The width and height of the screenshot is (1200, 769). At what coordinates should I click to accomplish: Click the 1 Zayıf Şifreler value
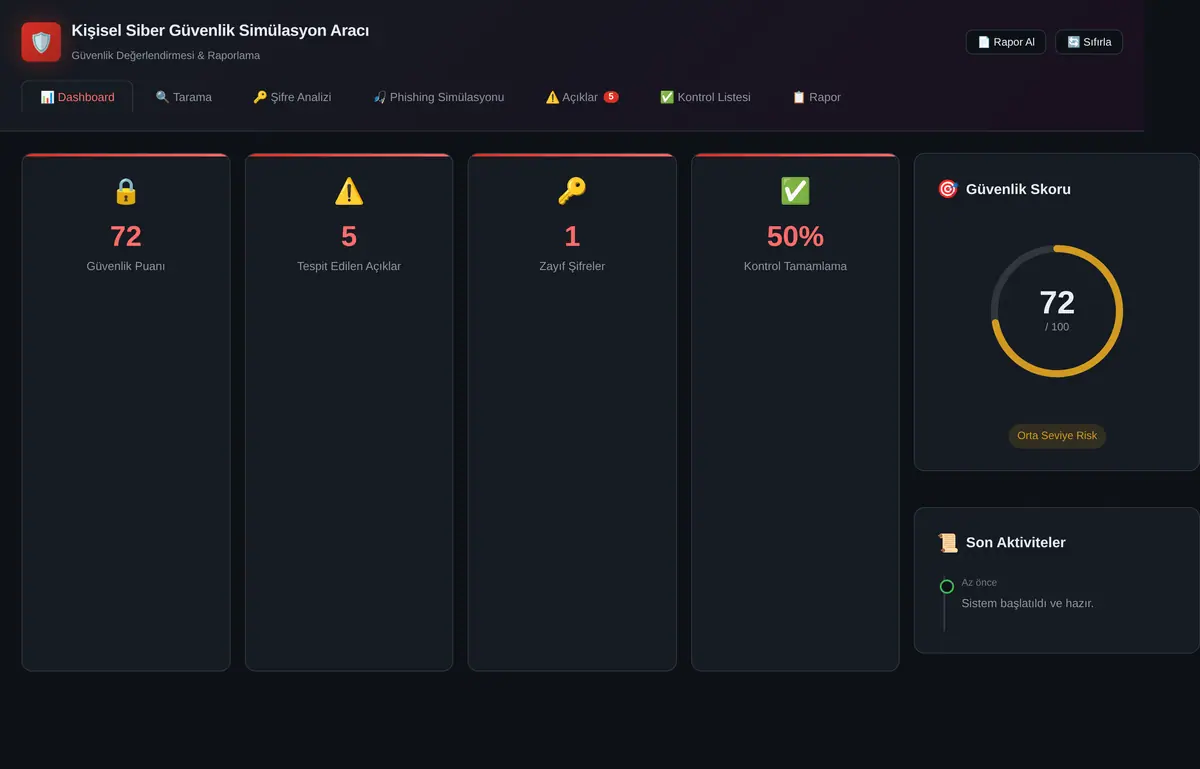pyautogui.click(x=572, y=236)
